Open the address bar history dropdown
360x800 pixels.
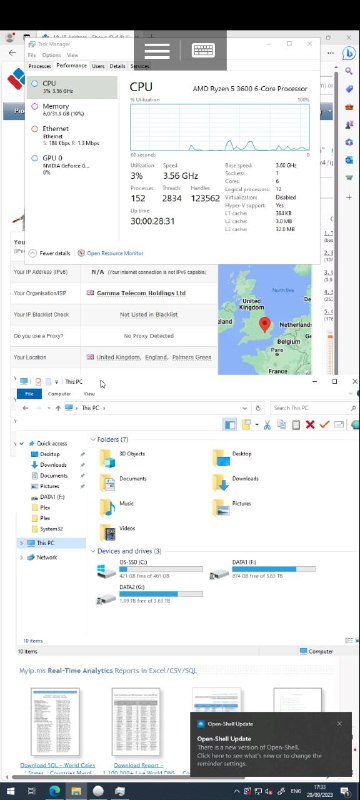(x=245, y=408)
